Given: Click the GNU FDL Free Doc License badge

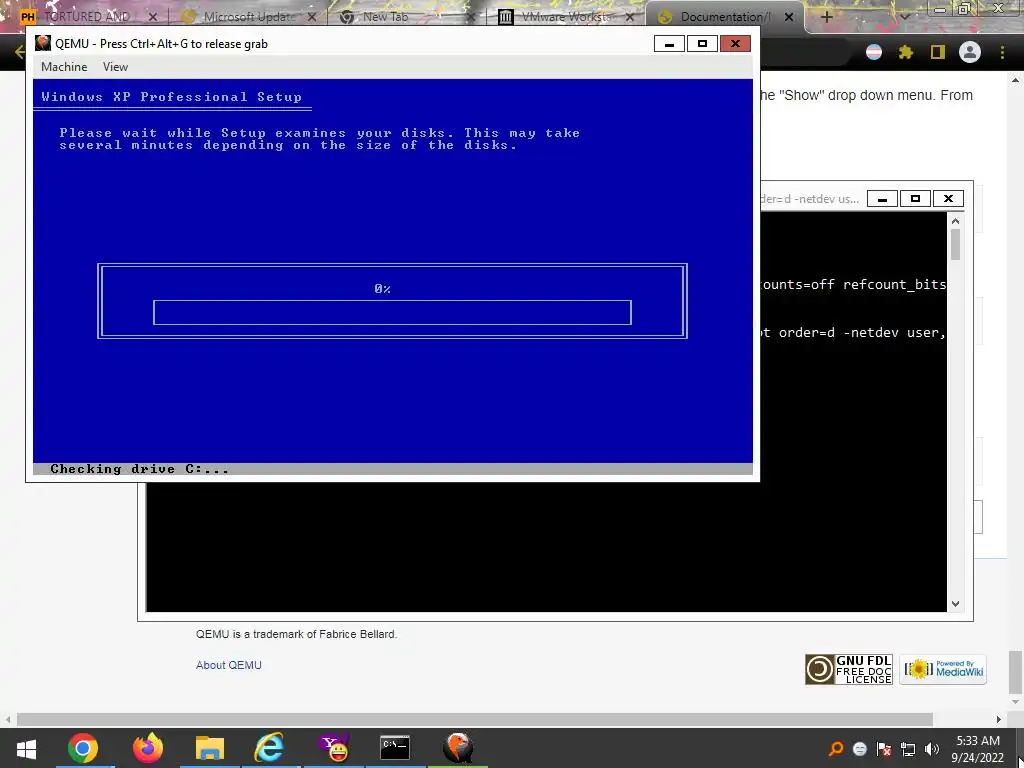Looking at the screenshot, I should point(848,669).
